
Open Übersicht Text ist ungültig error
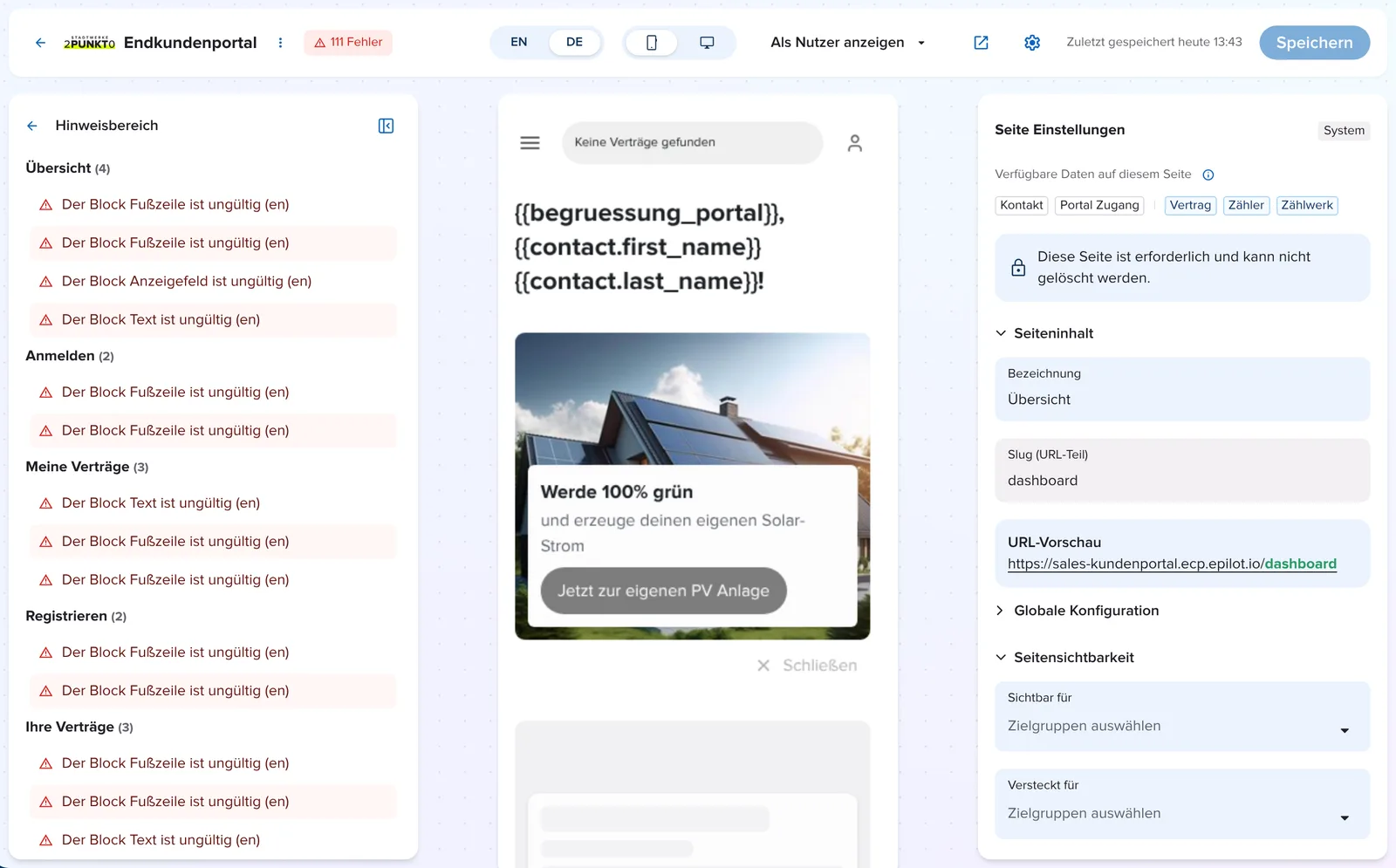tap(213, 319)
